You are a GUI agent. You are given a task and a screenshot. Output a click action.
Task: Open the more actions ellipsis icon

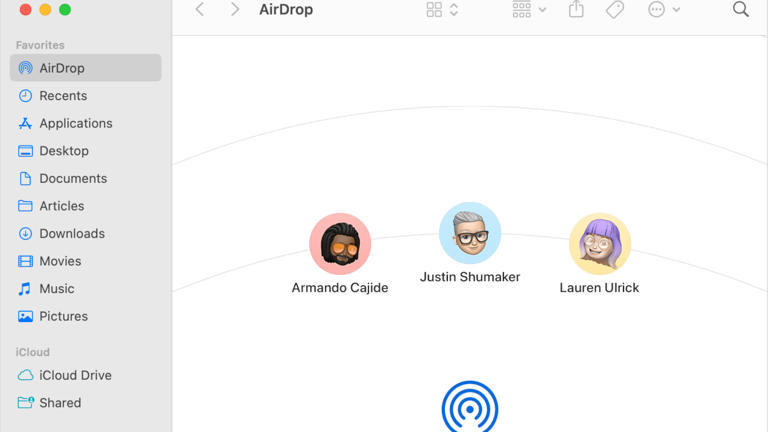point(656,9)
